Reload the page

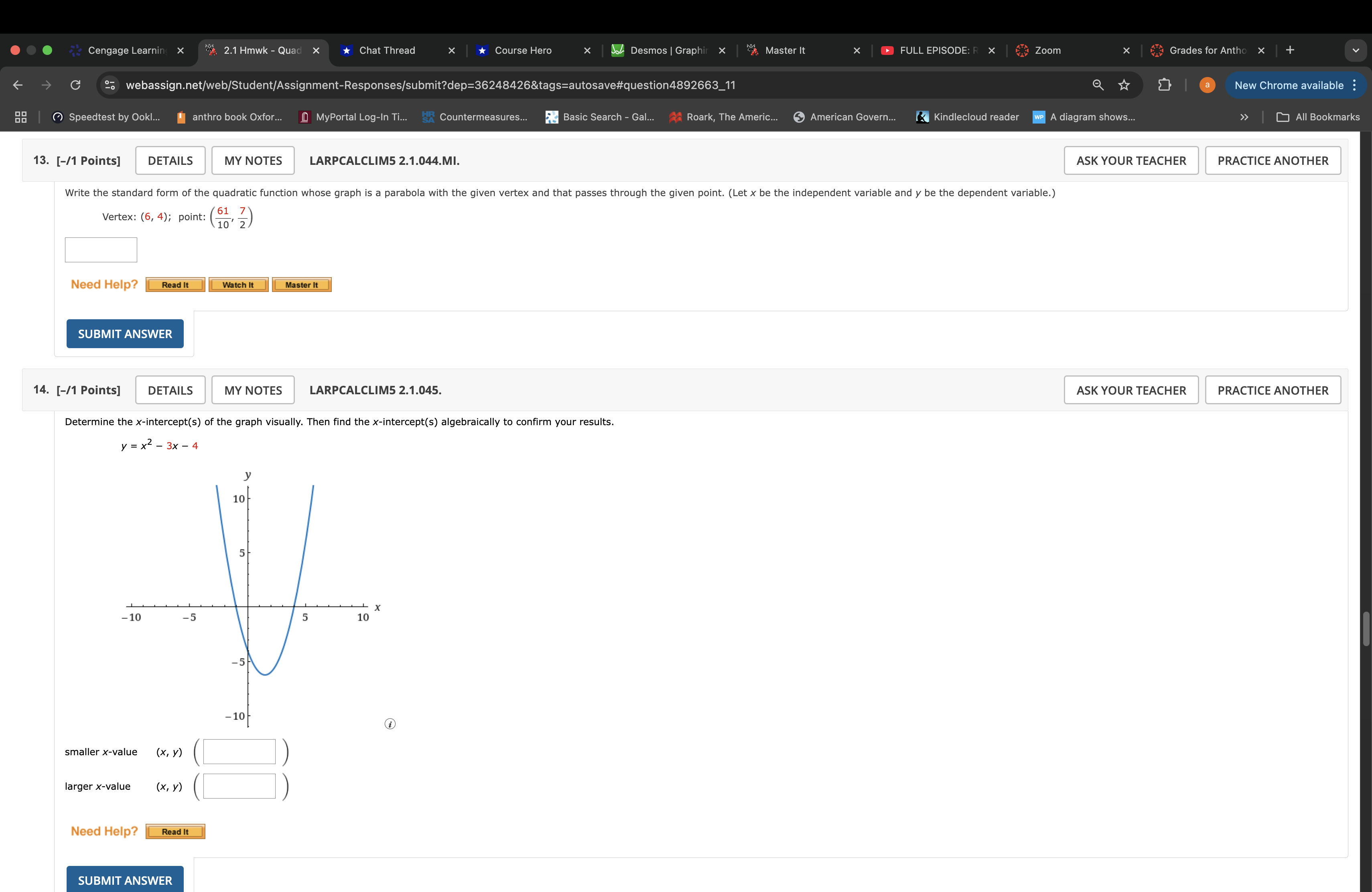point(75,85)
